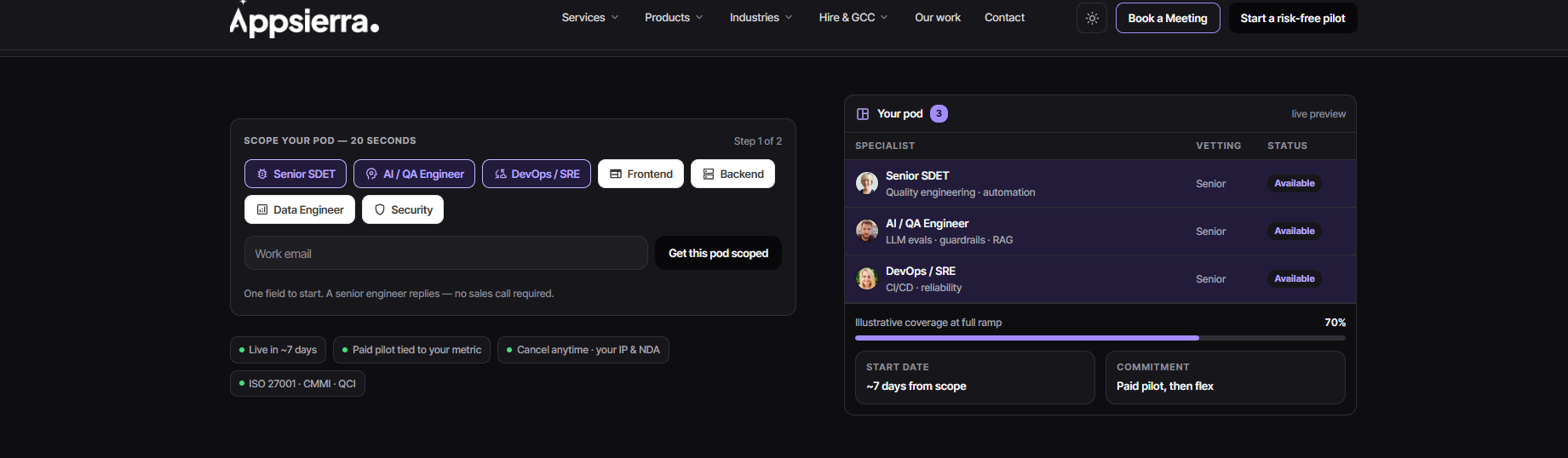Add Data Engineer to the pod
This screenshot has width=1568, height=458.
300,209
